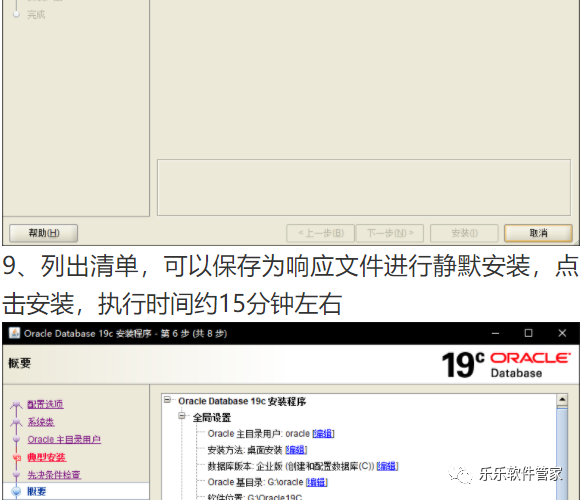
Task: Open the 配置选项 step link
Action: (x=45, y=404)
